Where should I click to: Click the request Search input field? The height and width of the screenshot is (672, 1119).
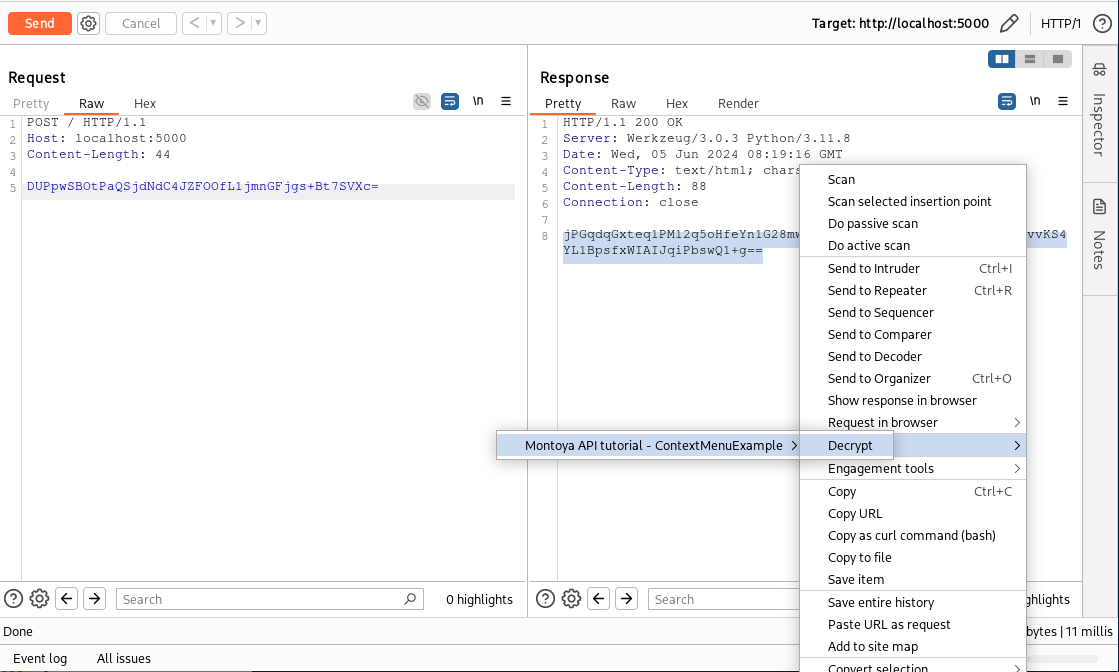[260, 599]
